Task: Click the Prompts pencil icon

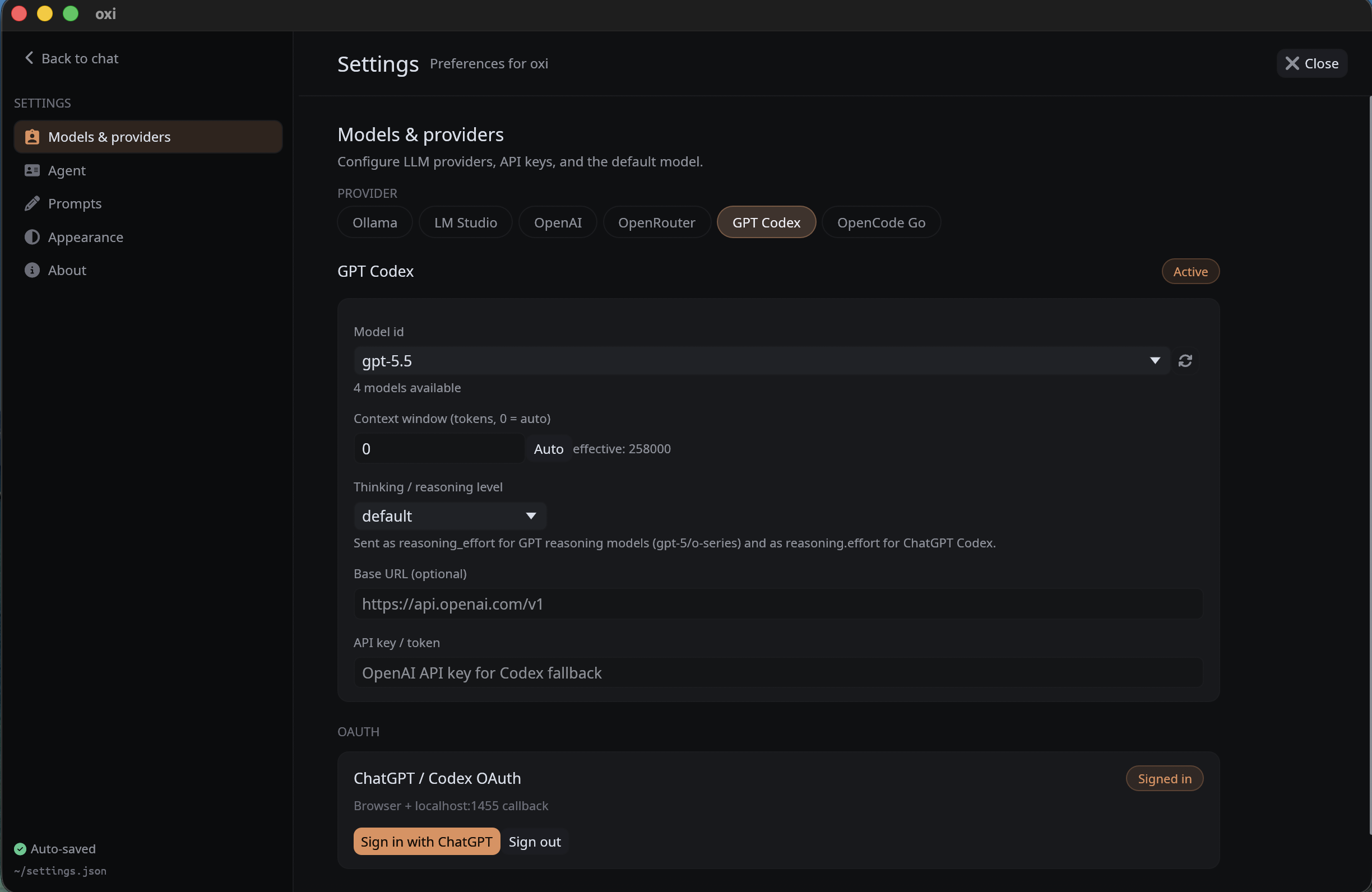Action: [x=33, y=203]
